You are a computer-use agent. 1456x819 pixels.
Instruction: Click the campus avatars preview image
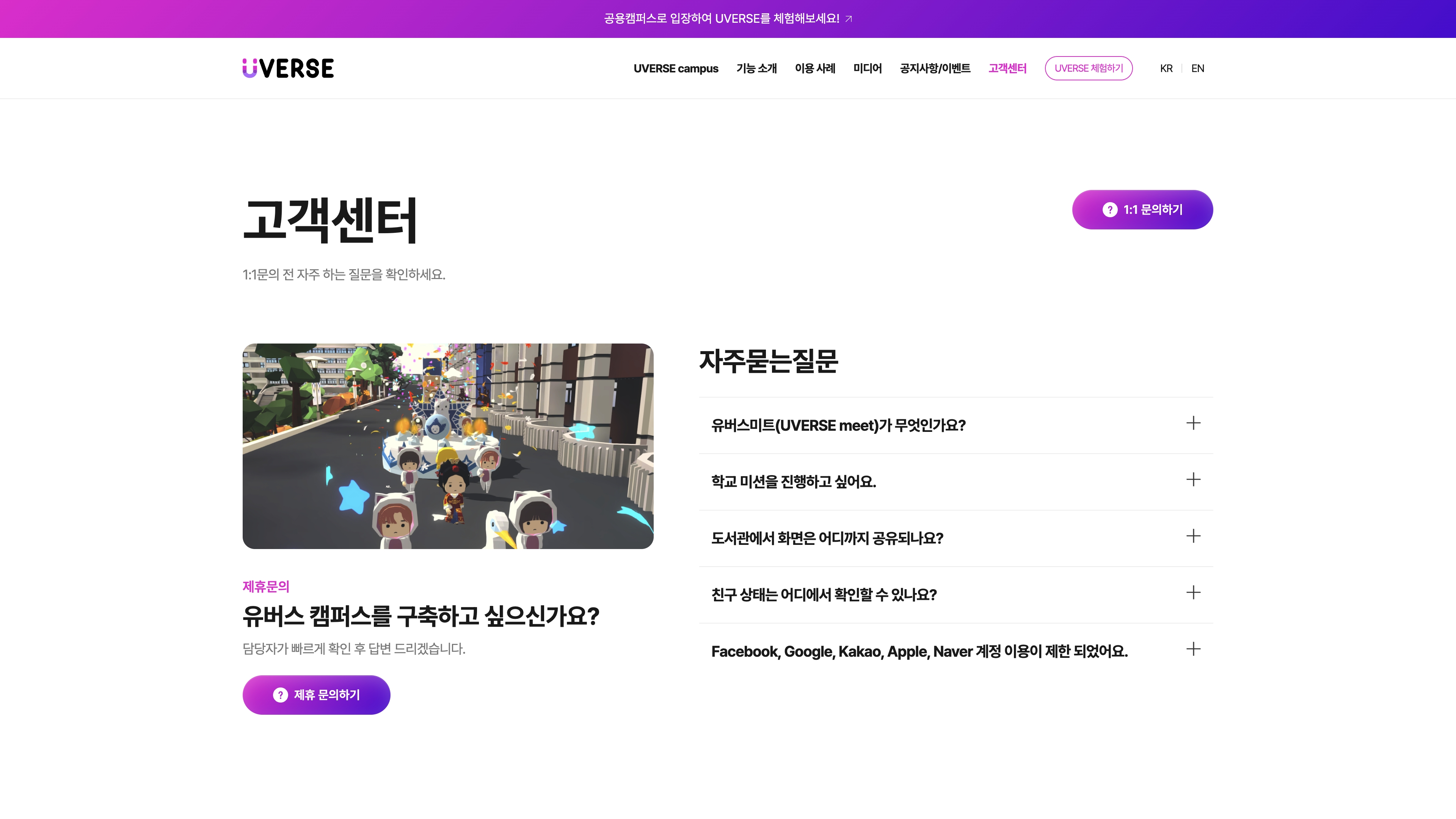pos(448,446)
